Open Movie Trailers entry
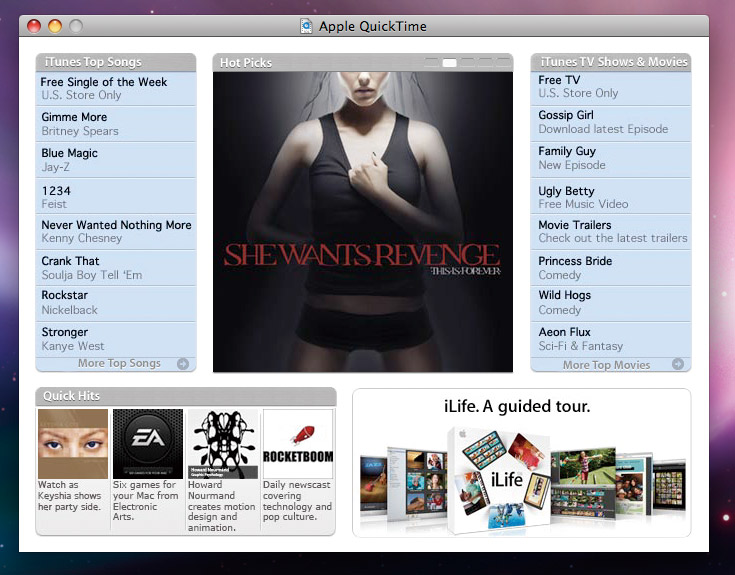 pyautogui.click(x=611, y=232)
